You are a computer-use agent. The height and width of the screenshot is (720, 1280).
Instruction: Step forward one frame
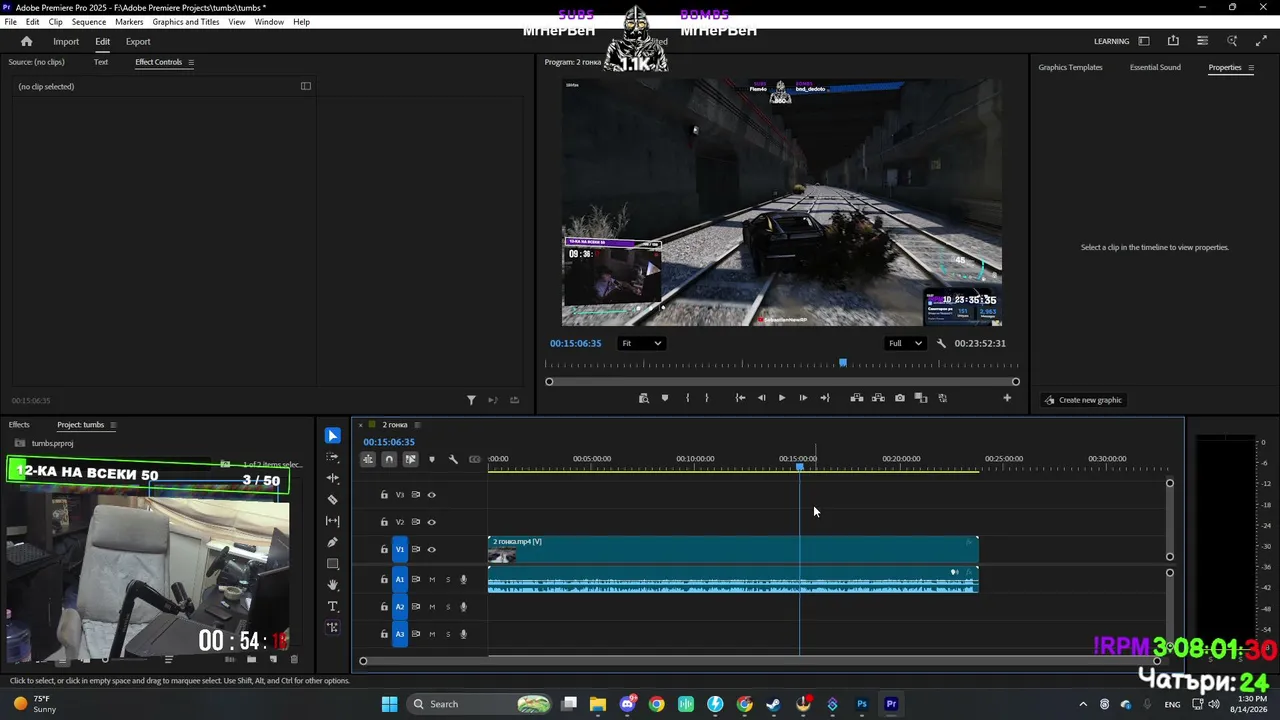click(803, 398)
